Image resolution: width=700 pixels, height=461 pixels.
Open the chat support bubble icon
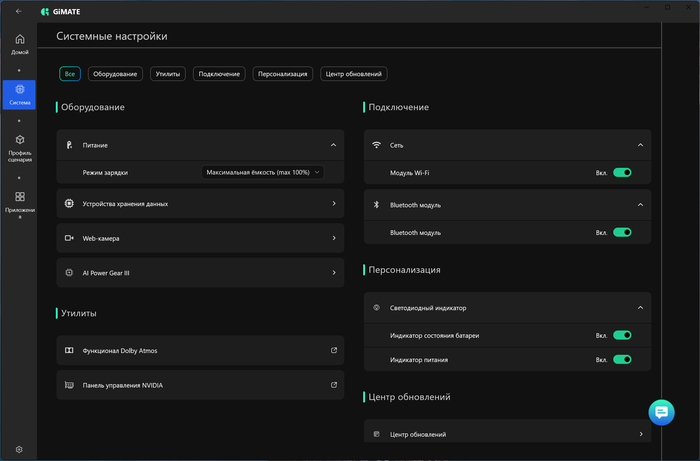click(x=661, y=412)
